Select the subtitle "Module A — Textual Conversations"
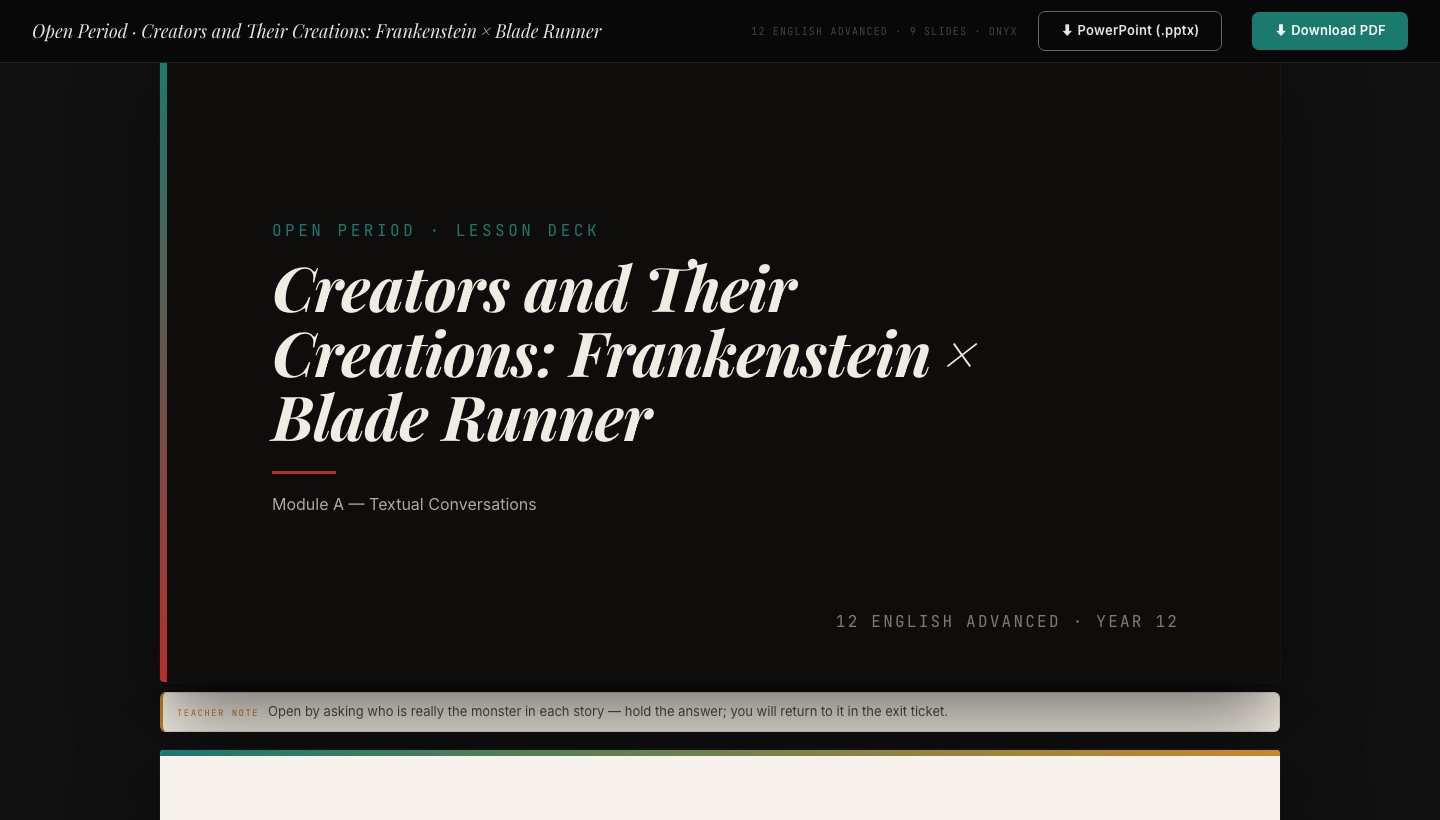The image size is (1440, 820). point(404,504)
